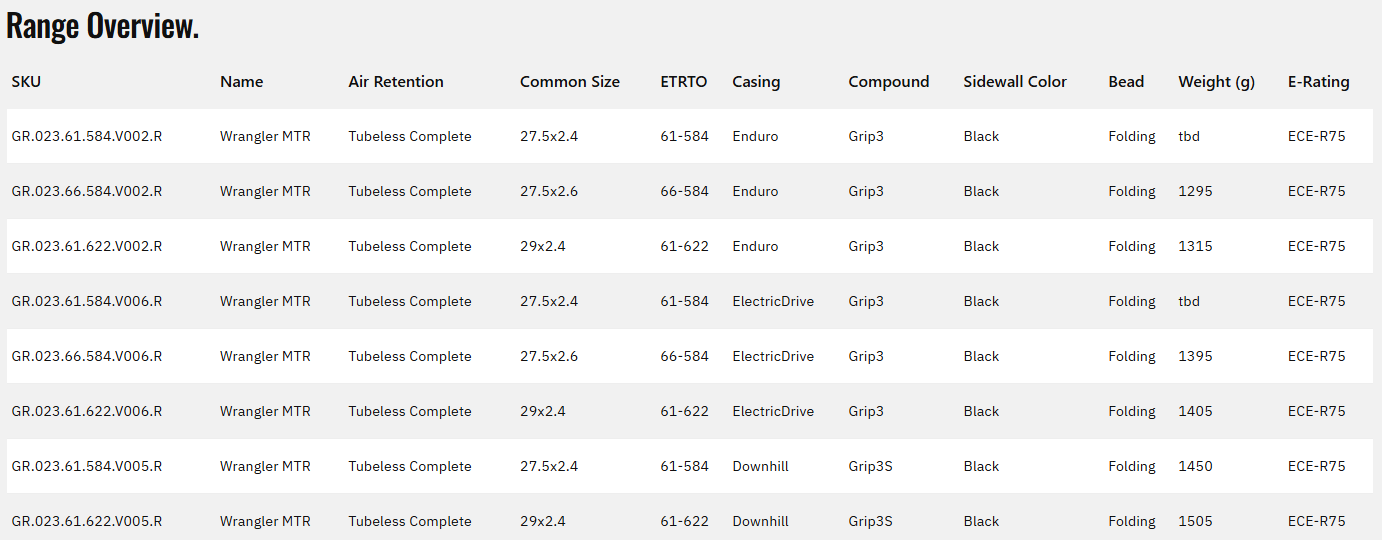Click the Casing column header
Image resolution: width=1382 pixels, height=540 pixels.
(756, 82)
